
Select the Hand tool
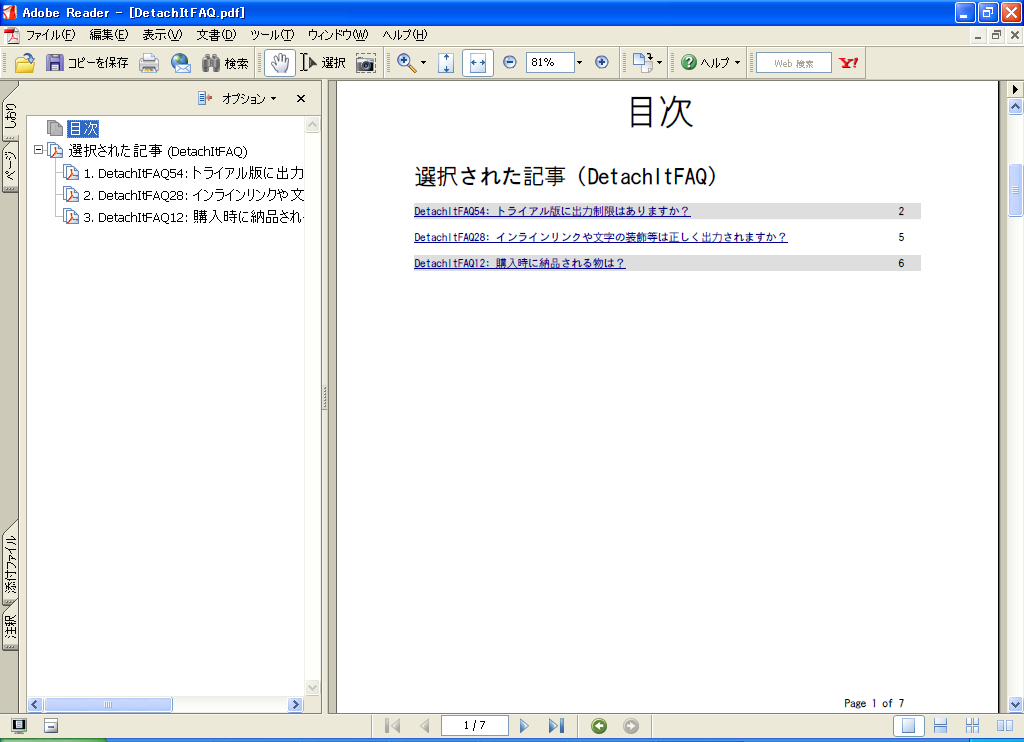point(280,63)
